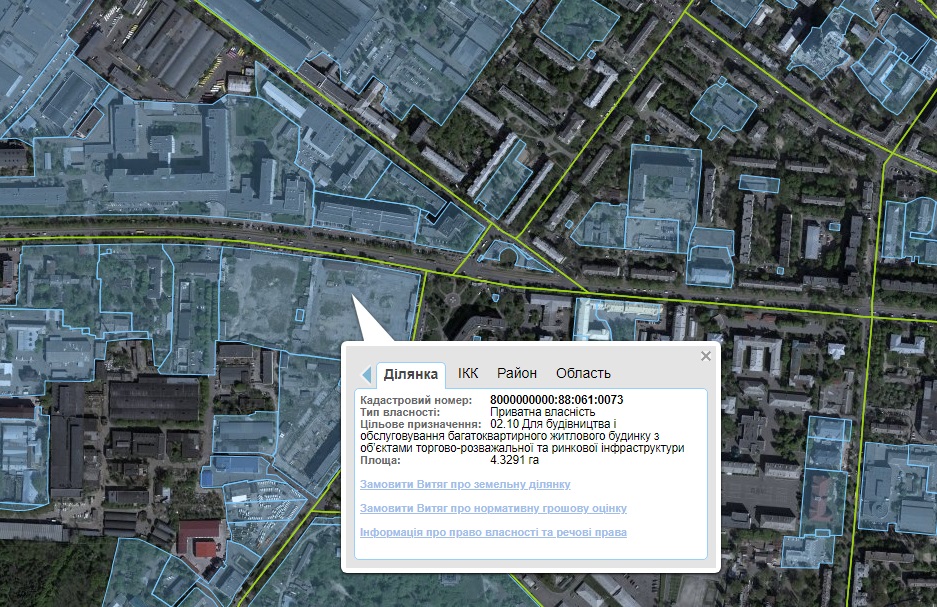Select the Ділянка tab

(x=410, y=374)
